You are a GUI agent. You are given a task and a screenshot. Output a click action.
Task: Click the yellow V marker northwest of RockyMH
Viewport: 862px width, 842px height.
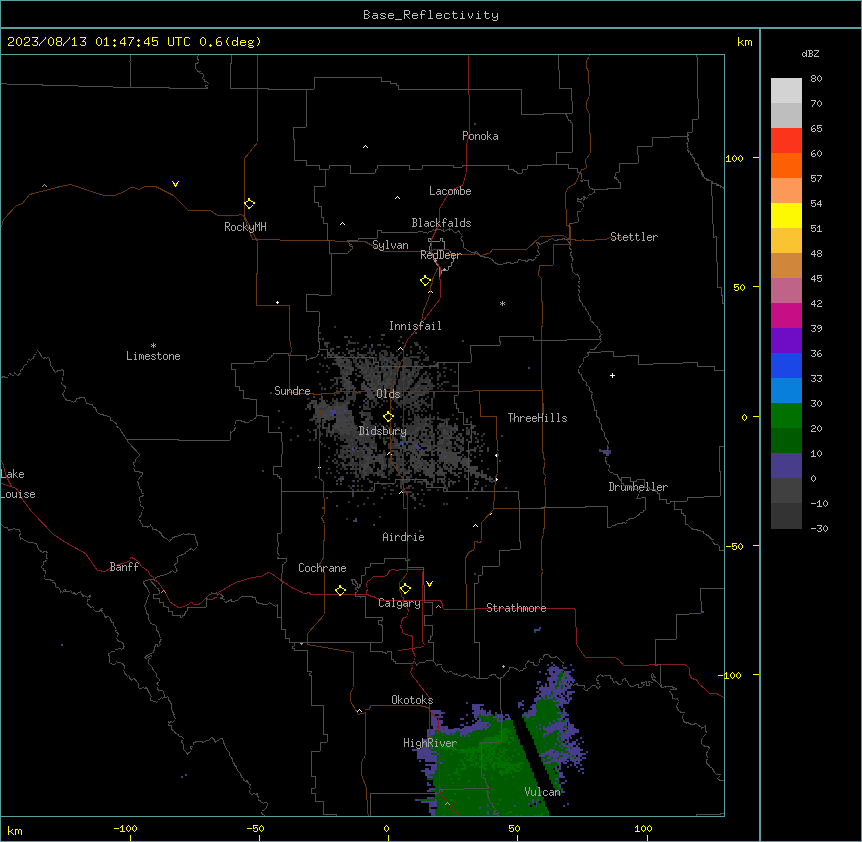[x=175, y=184]
